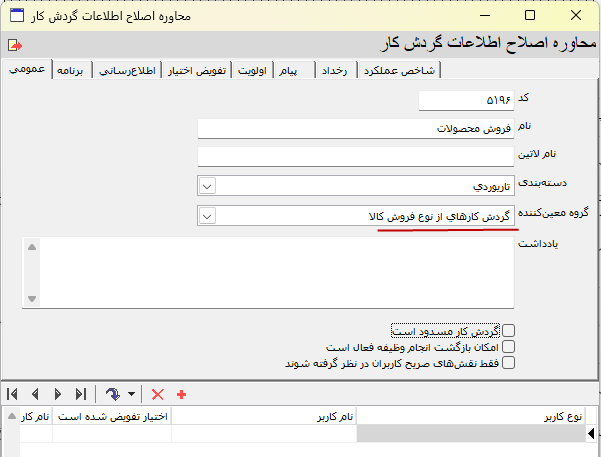
Task: Toggle 'امکان بازگشت انجام وظیفه فعال است' checkbox
Action: [x=508, y=346]
